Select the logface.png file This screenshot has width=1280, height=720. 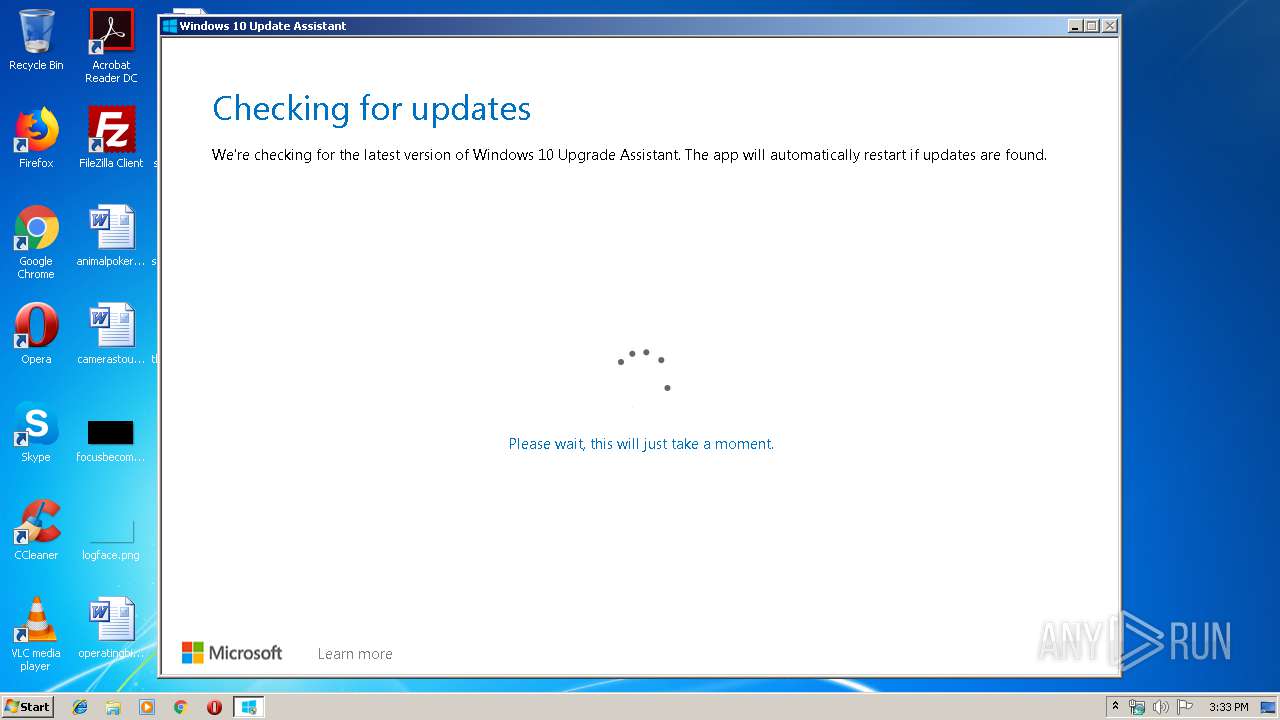111,538
